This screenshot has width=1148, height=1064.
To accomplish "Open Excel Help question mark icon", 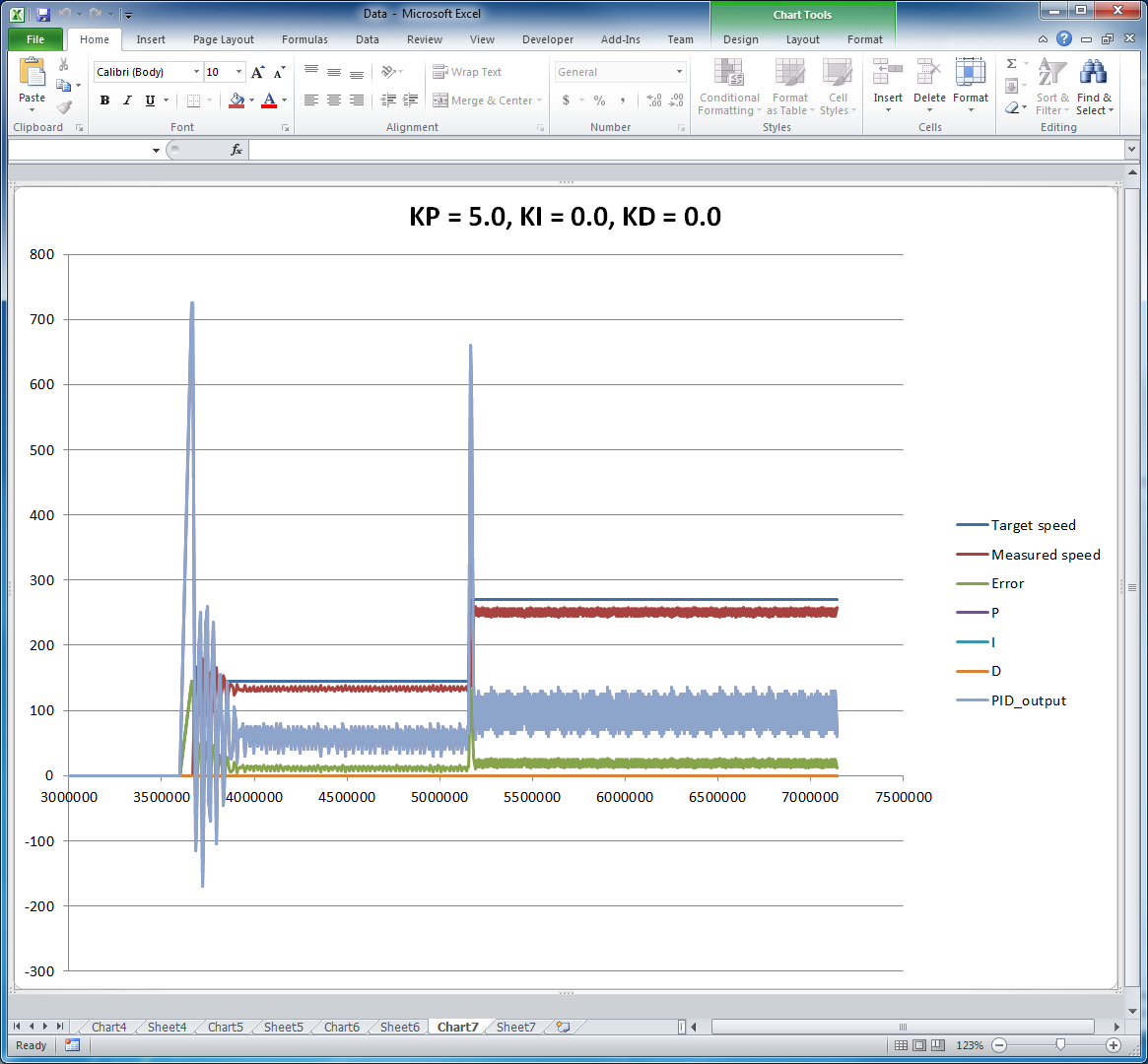I will [1064, 38].
